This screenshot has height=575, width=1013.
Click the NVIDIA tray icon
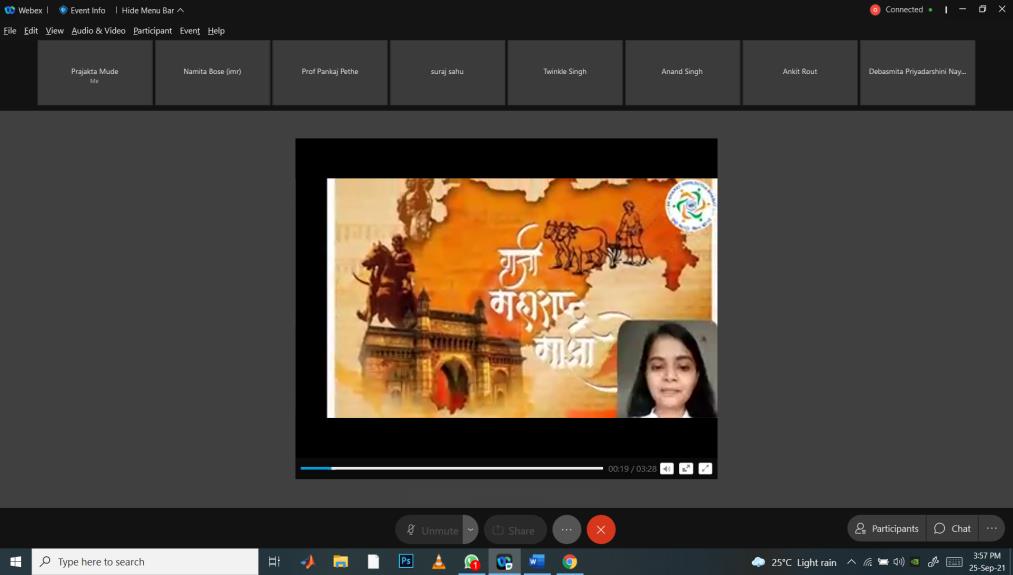[x=915, y=562]
